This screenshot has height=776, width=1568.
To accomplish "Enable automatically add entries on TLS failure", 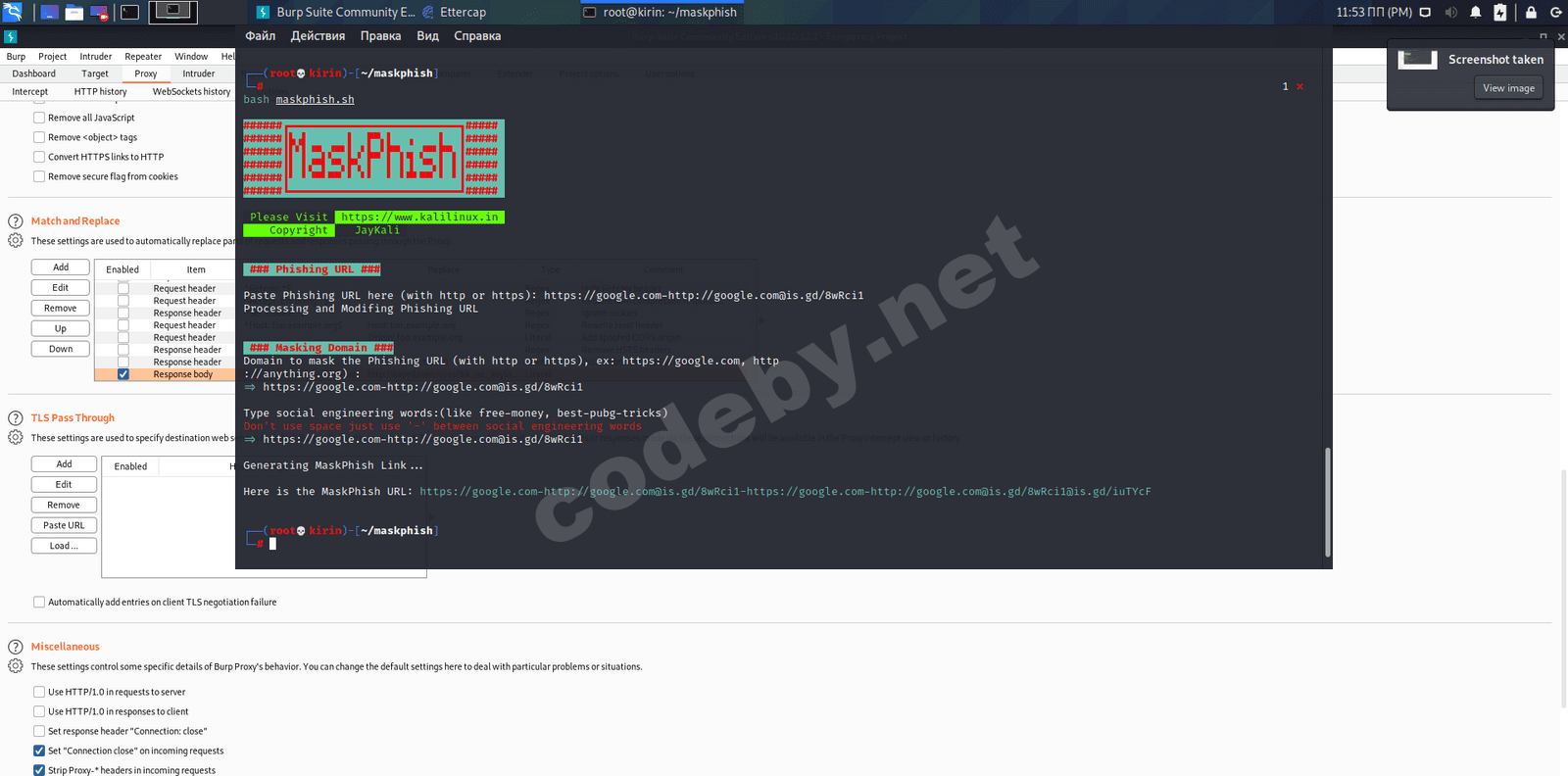I will point(39,603).
